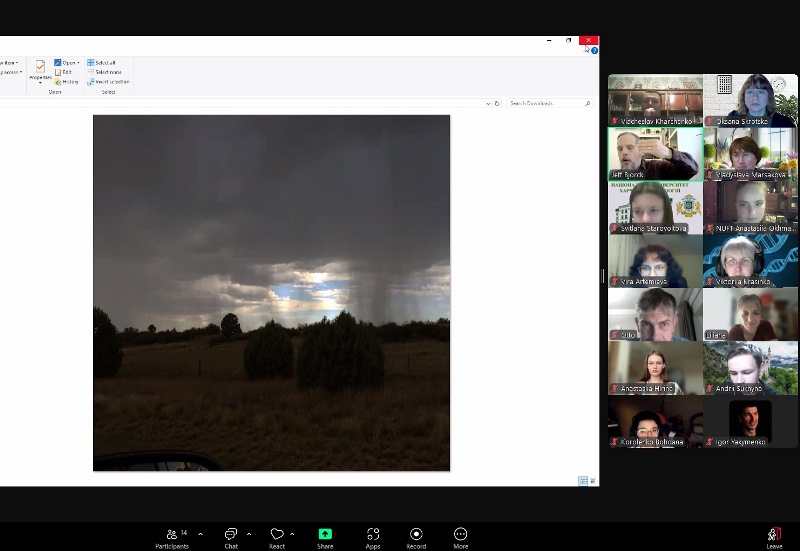Screen dimensions: 800x551
Task: Leave the Zoom meeting
Action: 774,538
